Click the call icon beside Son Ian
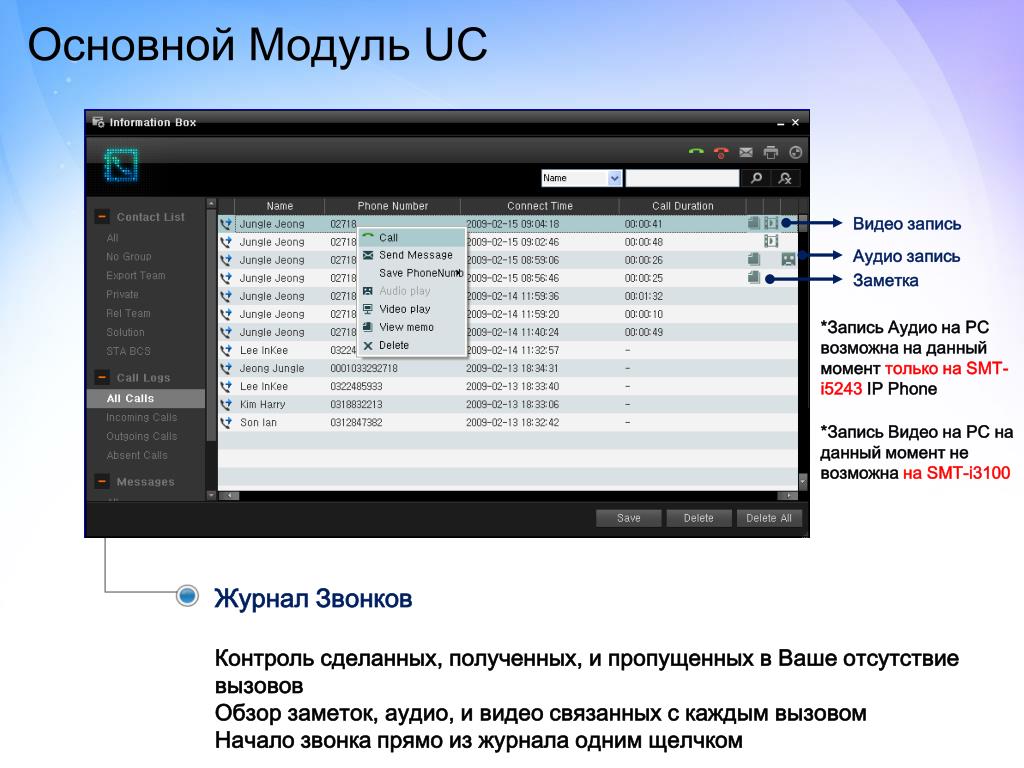 pos(226,423)
